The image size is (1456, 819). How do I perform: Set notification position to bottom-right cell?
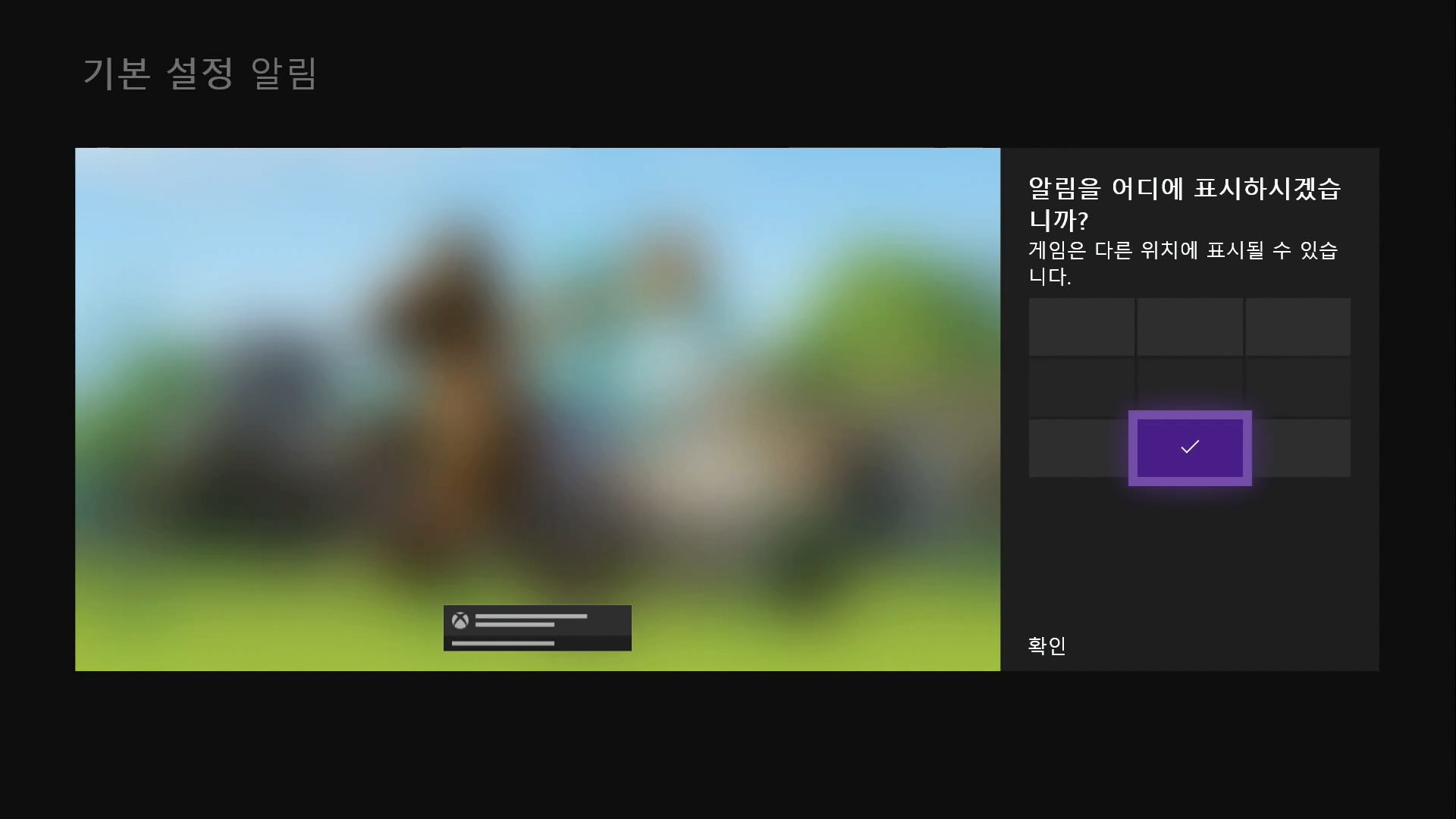[1301, 448]
